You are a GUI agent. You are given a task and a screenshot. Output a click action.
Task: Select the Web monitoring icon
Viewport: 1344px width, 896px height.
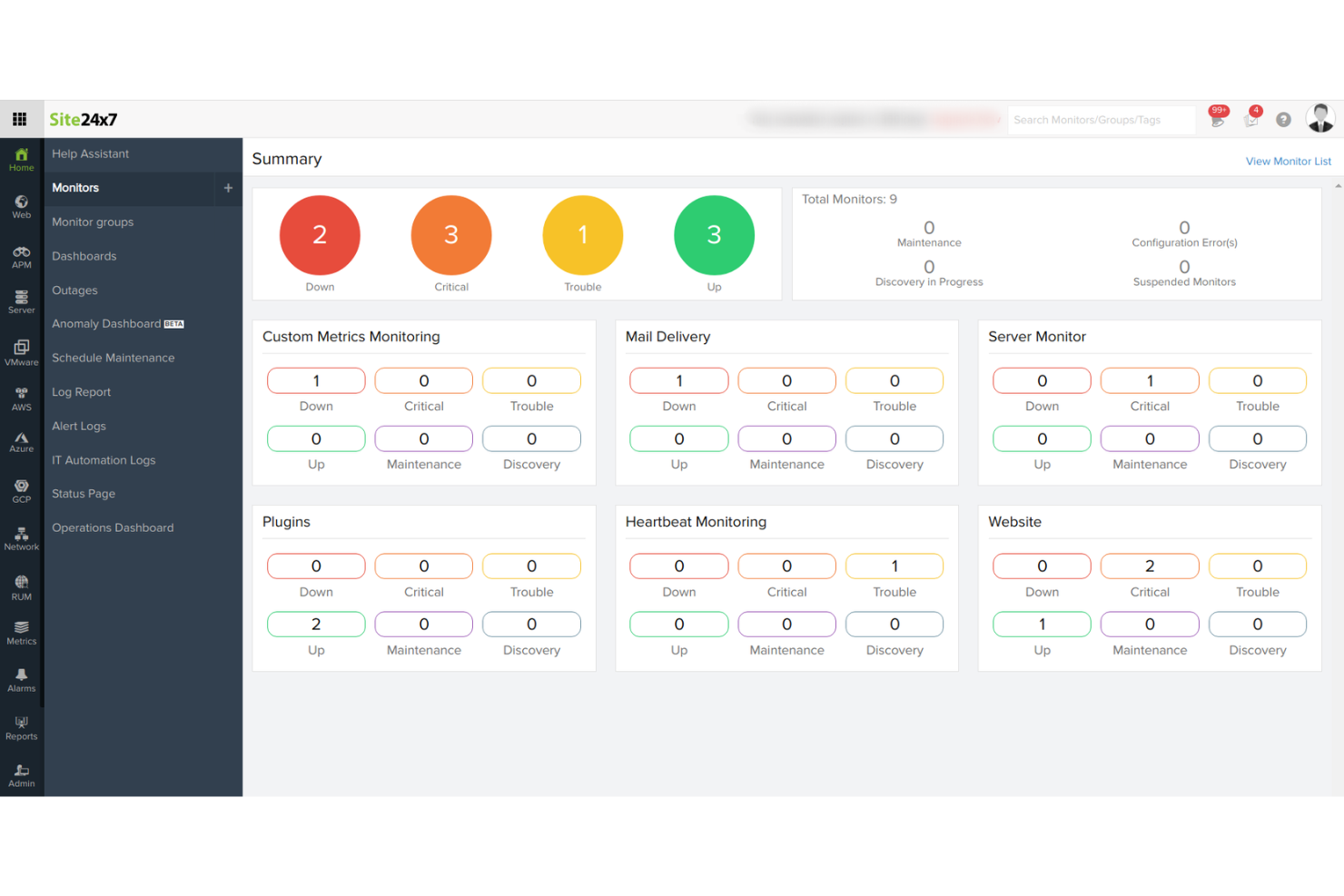pos(20,207)
